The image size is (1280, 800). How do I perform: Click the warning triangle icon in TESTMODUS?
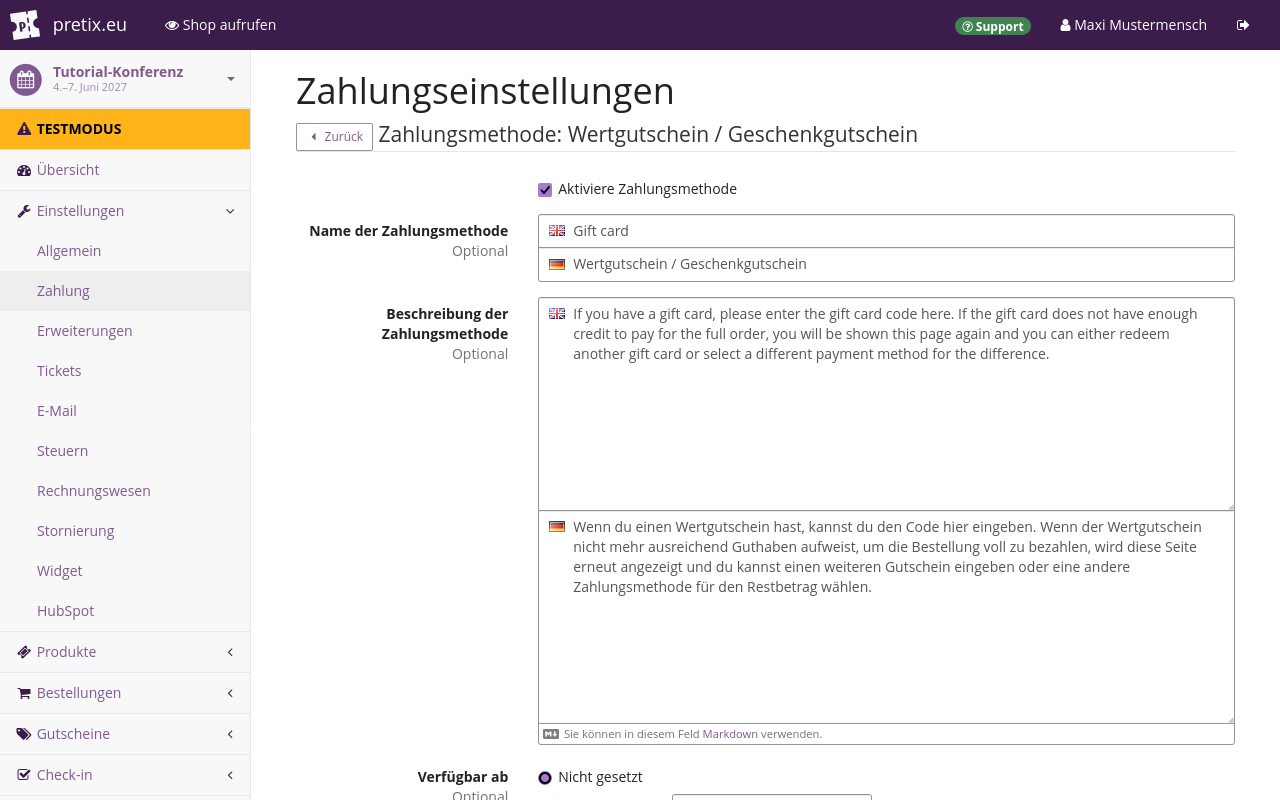coord(25,129)
